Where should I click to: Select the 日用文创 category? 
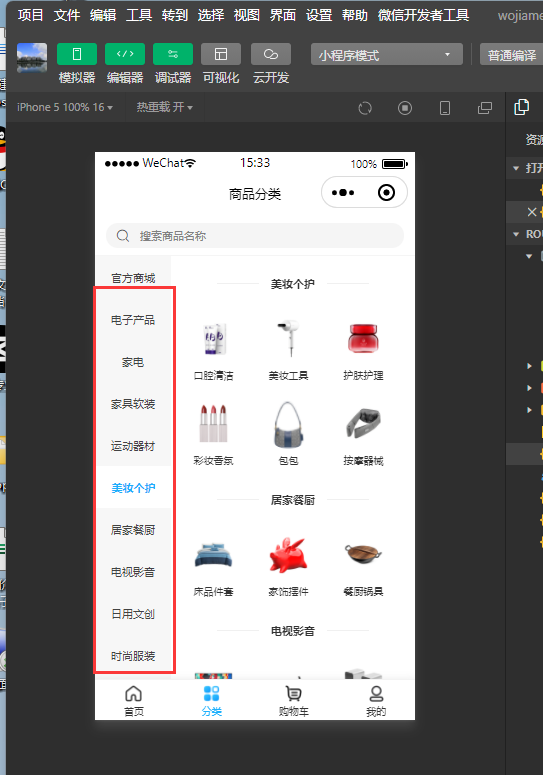(x=133, y=614)
